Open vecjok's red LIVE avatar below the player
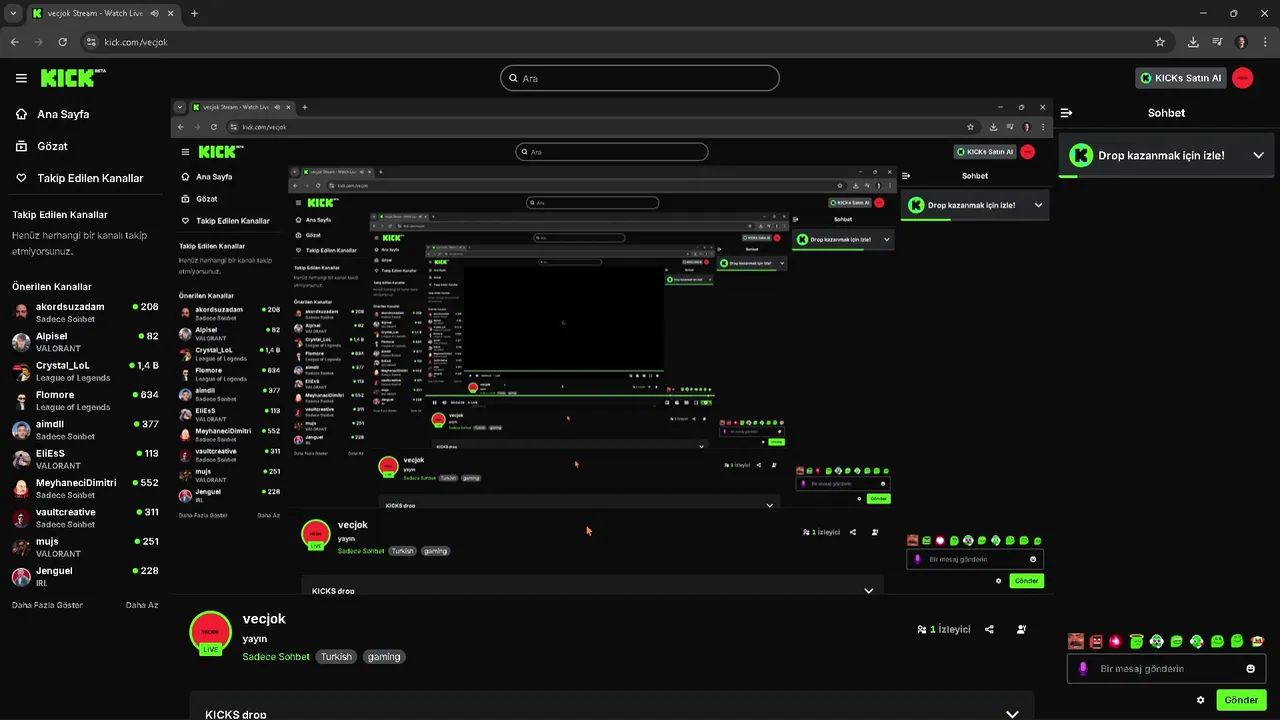 pos(210,633)
